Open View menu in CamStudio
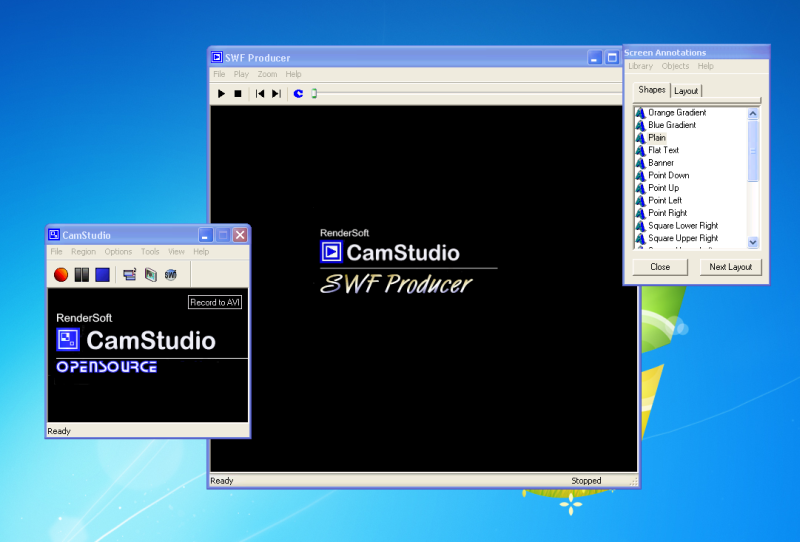This screenshot has width=800, height=542. point(177,252)
